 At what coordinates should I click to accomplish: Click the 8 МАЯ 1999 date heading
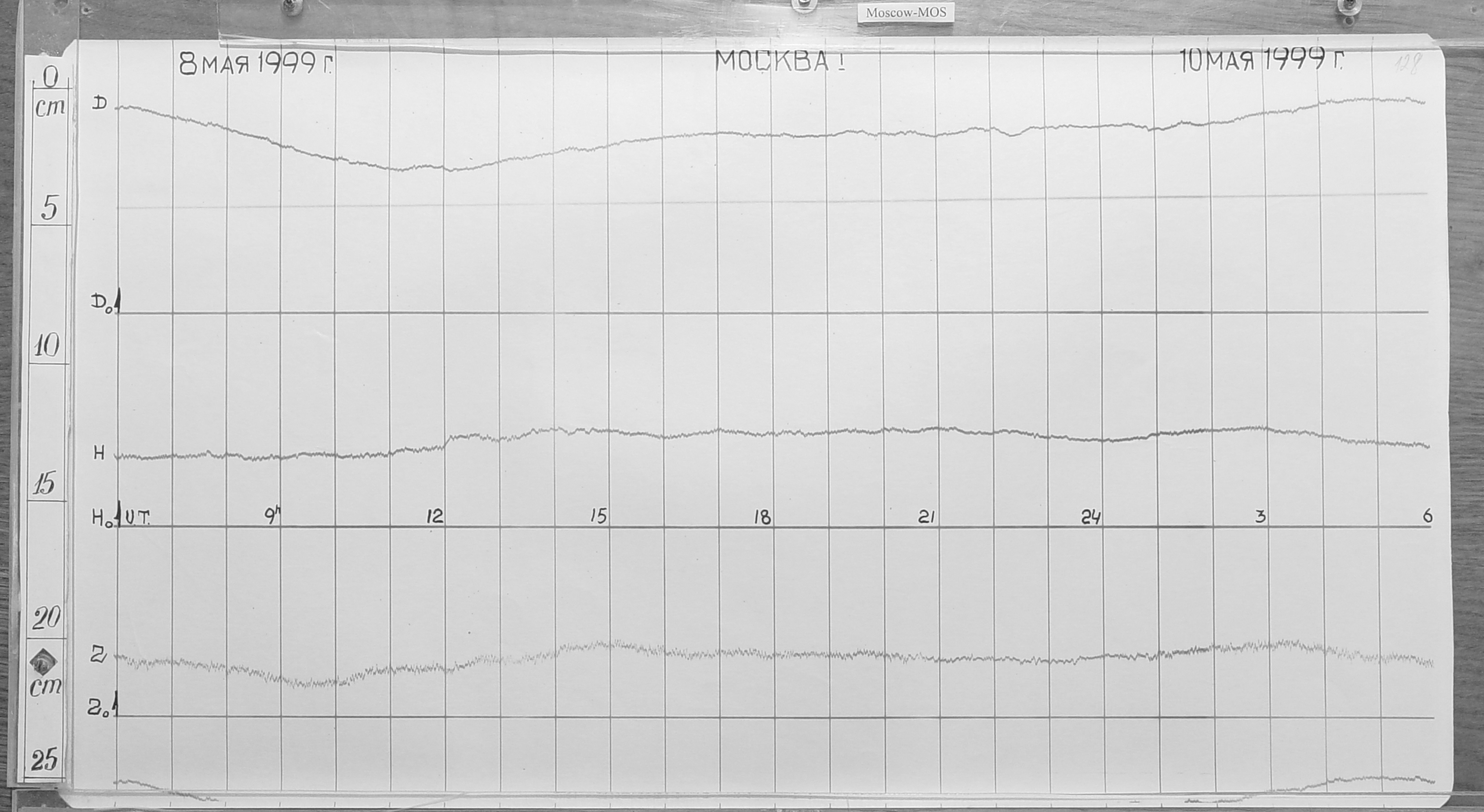pos(257,63)
